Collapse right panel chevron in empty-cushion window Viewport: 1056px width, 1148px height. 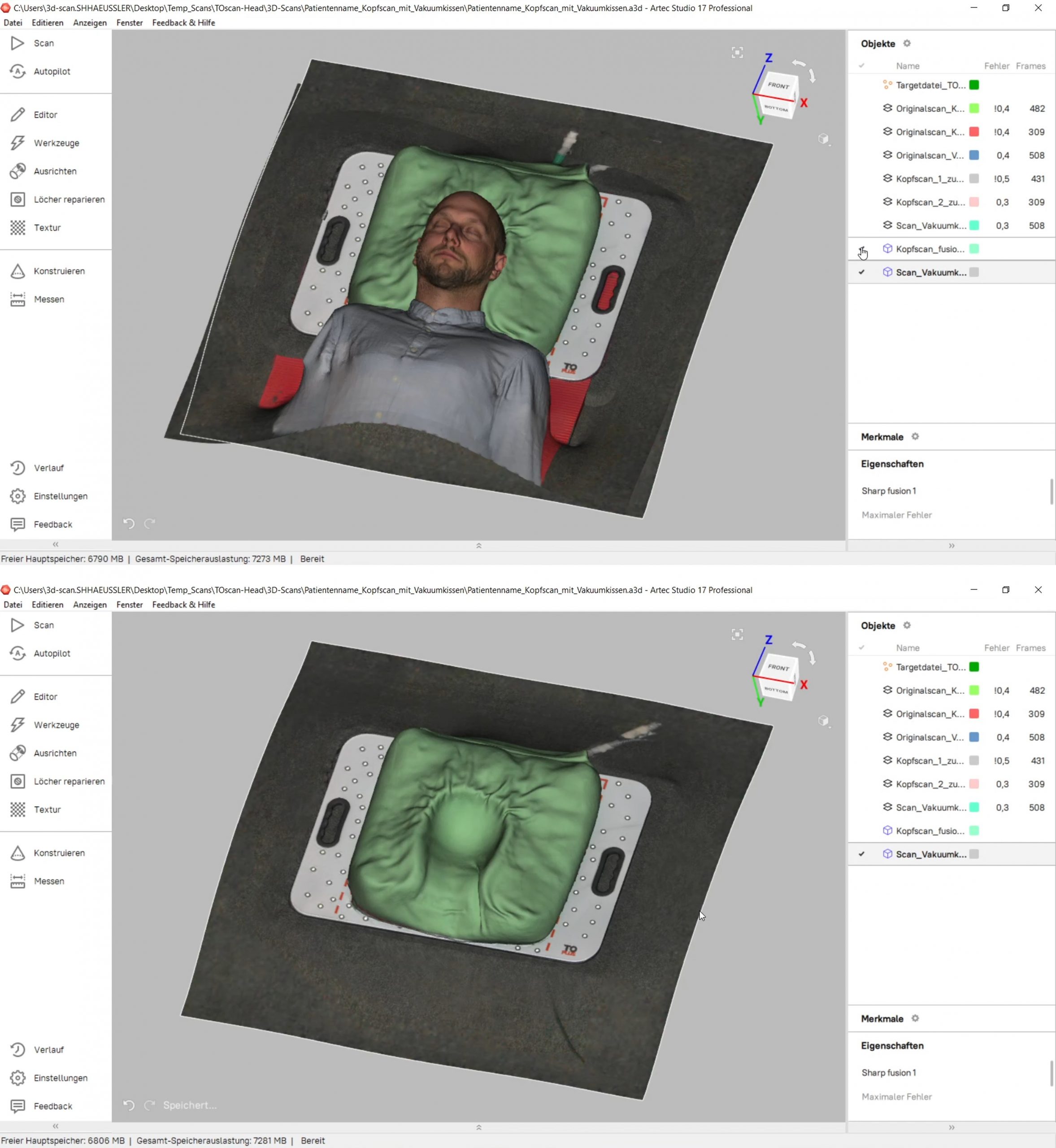[x=952, y=1127]
